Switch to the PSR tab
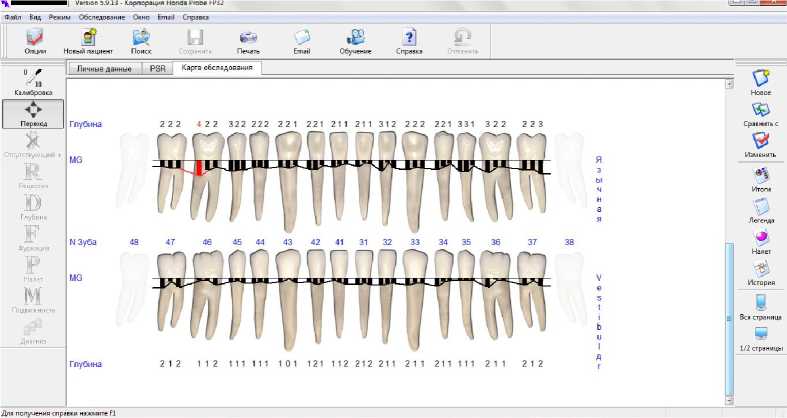The image size is (787, 418). click(x=157, y=68)
